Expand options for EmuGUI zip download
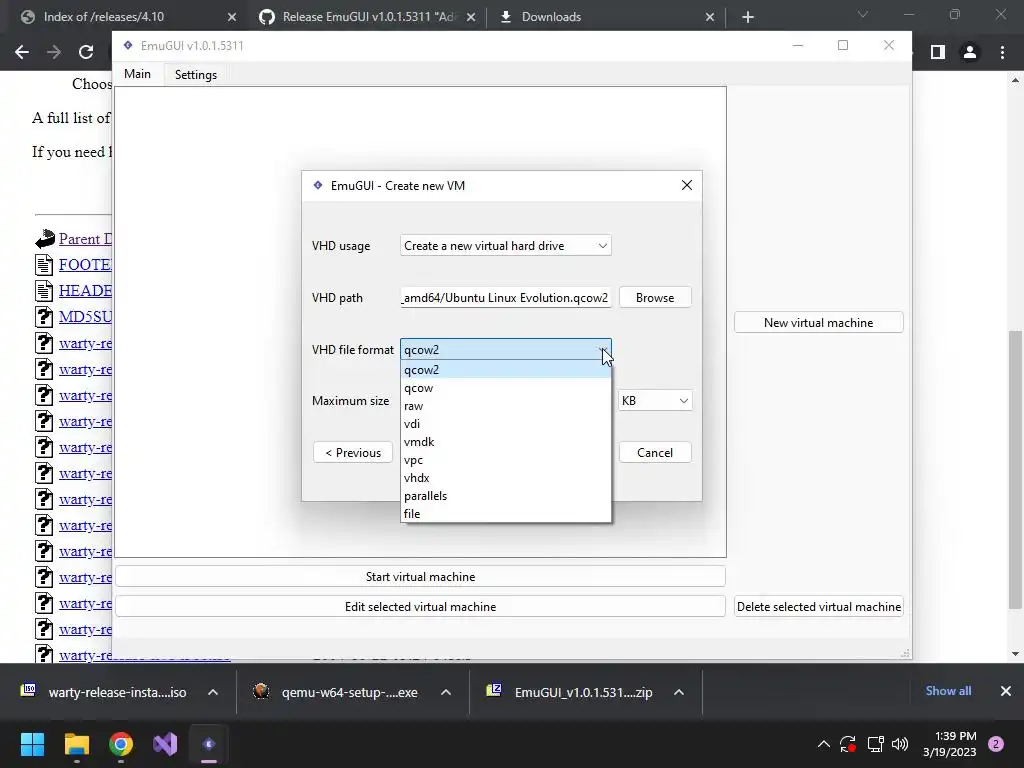The height and width of the screenshot is (768, 1024). (679, 692)
